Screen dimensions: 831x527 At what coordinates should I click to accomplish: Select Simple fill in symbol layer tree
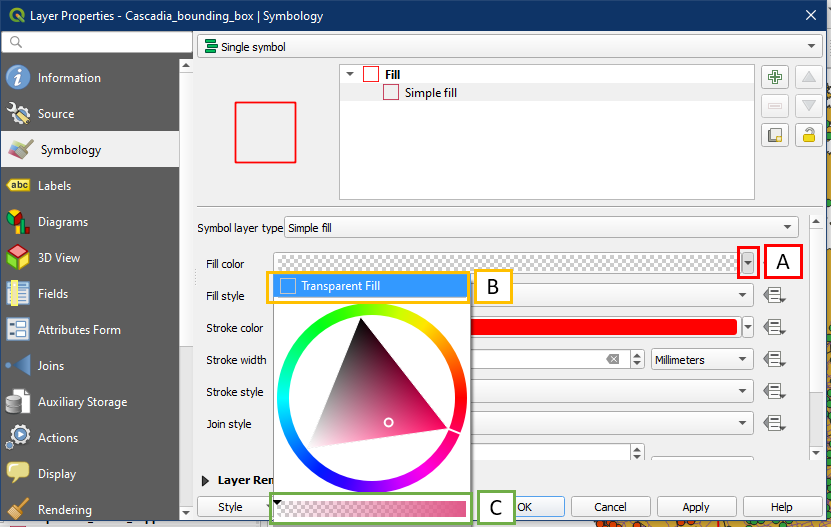tap(430, 93)
